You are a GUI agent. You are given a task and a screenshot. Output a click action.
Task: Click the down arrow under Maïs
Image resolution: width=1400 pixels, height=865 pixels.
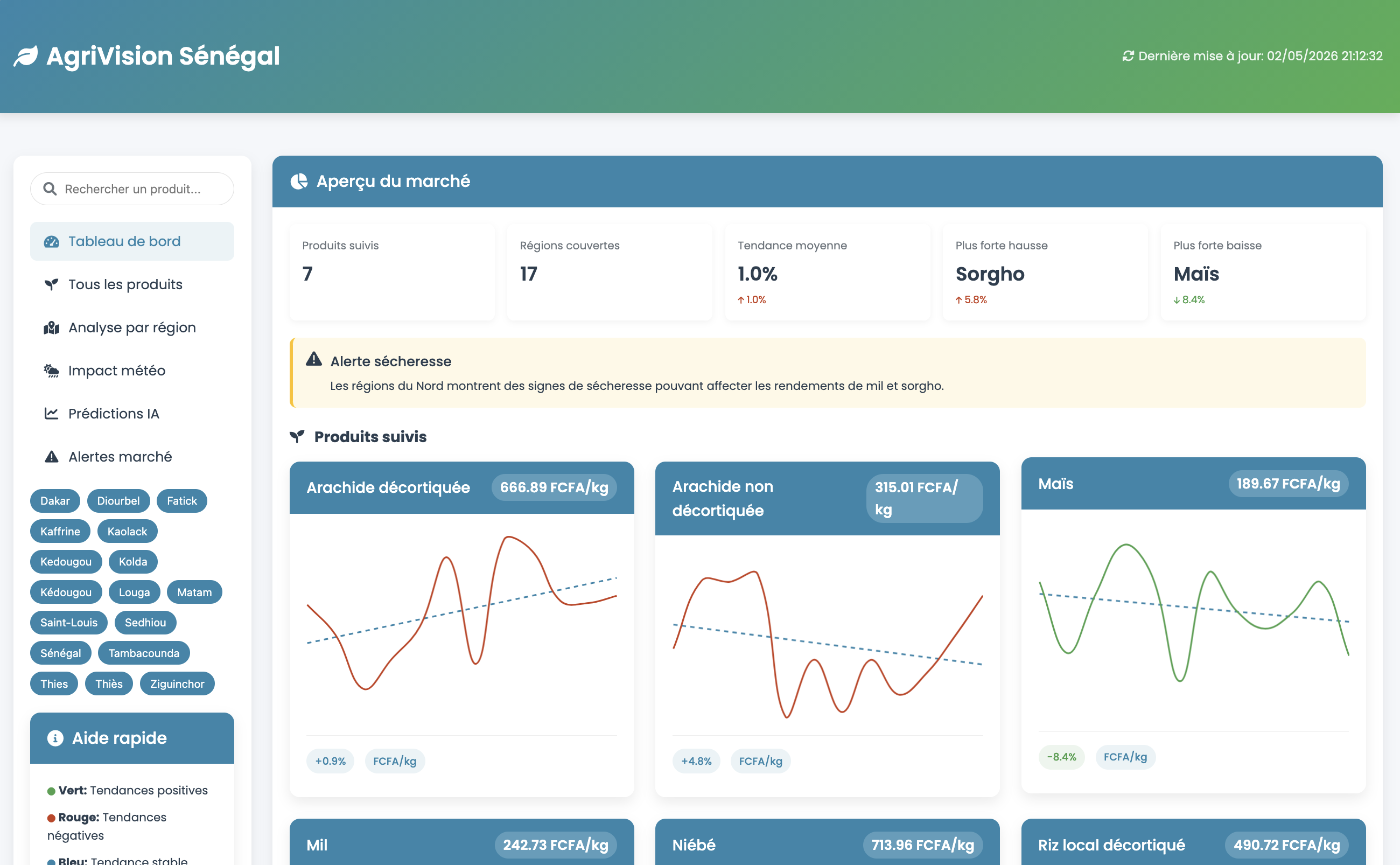coord(1177,300)
